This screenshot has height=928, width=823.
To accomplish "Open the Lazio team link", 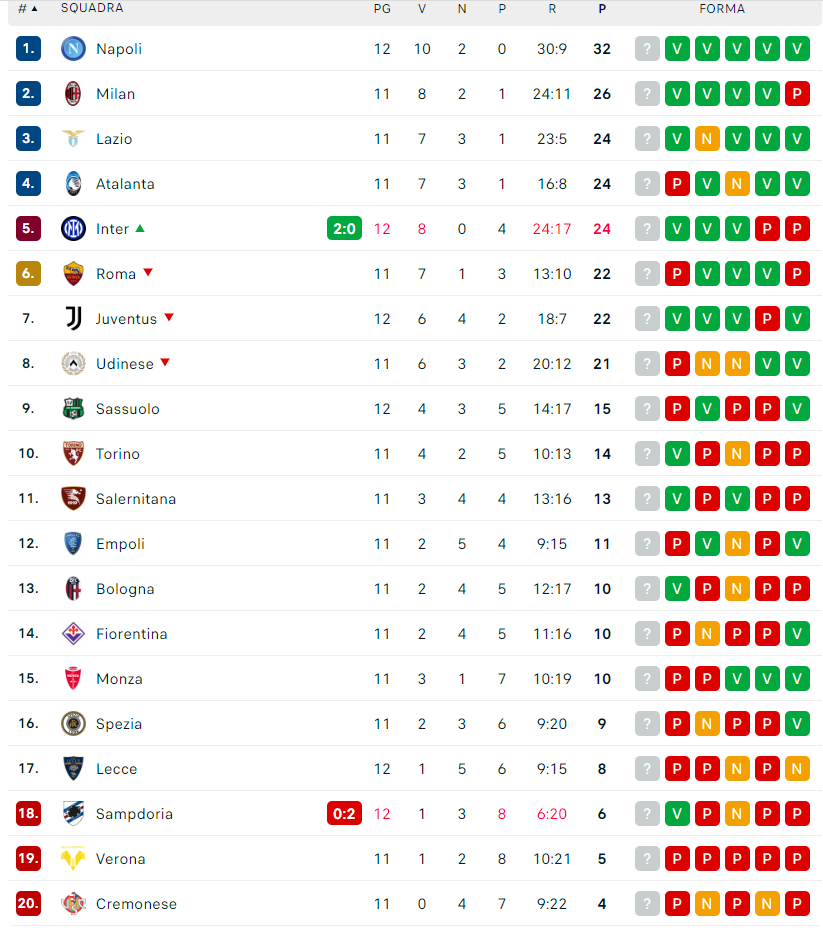I will point(114,138).
